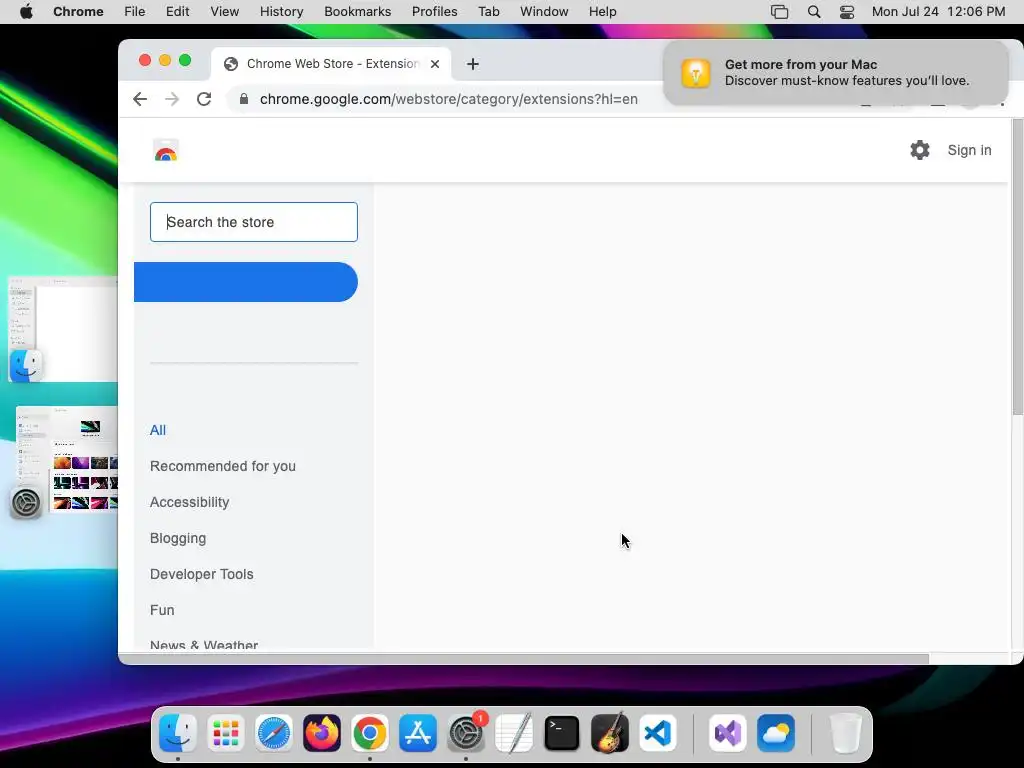The width and height of the screenshot is (1024, 768).
Task: Open the Fun category
Action: coord(162,610)
